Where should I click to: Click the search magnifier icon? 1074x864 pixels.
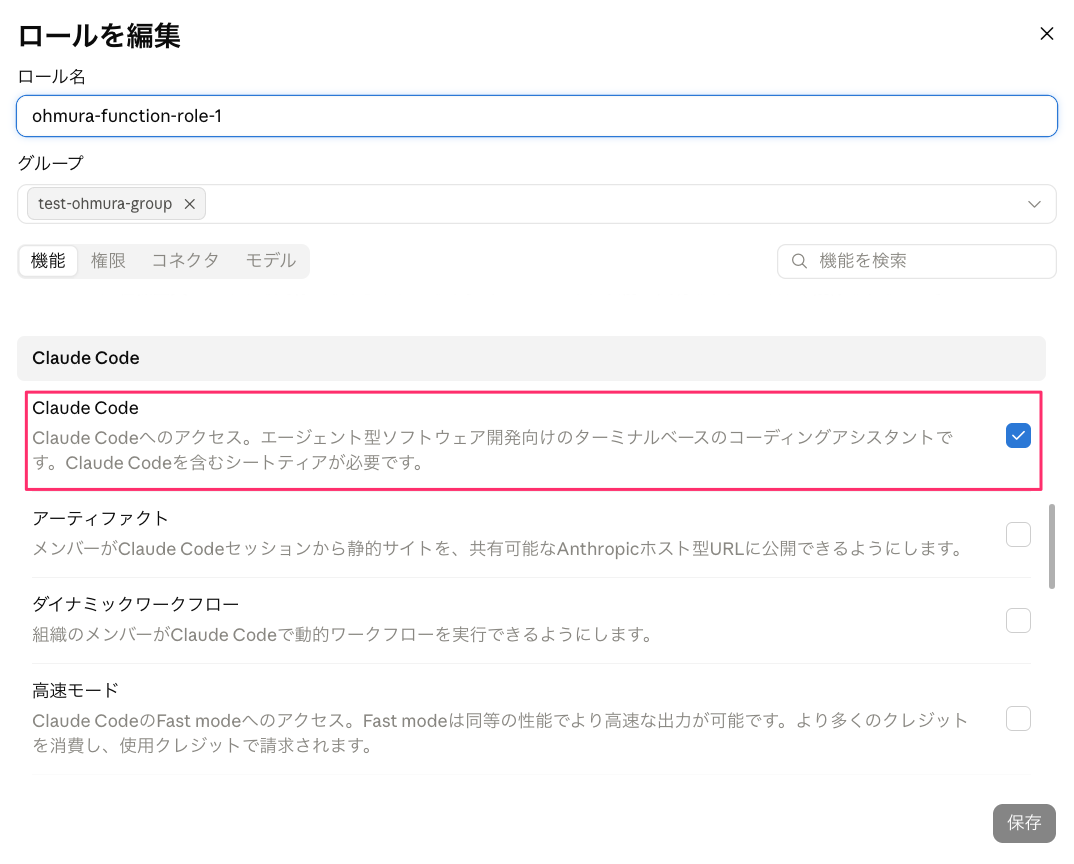799,261
